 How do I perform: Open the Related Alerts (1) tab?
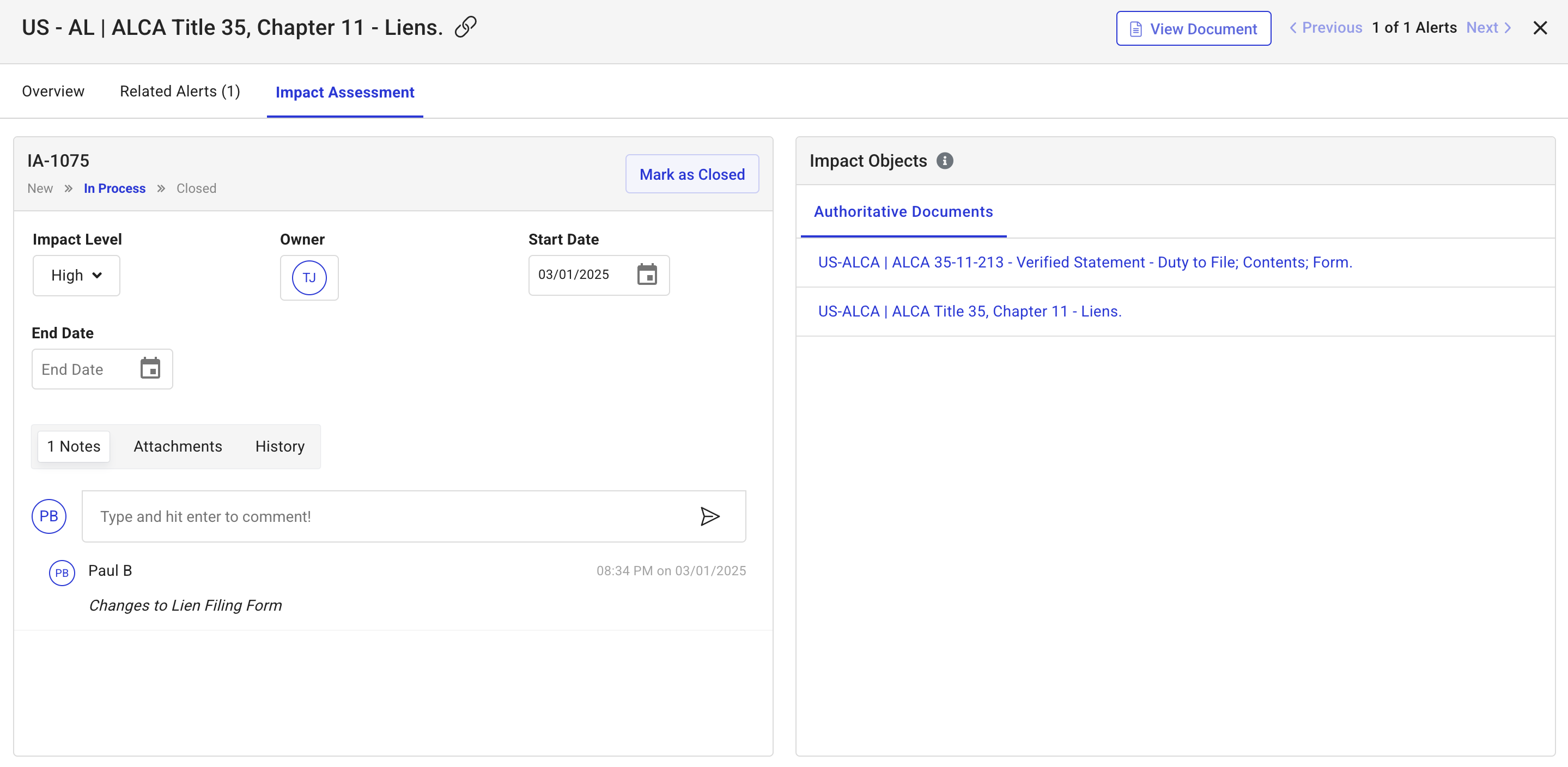(180, 92)
